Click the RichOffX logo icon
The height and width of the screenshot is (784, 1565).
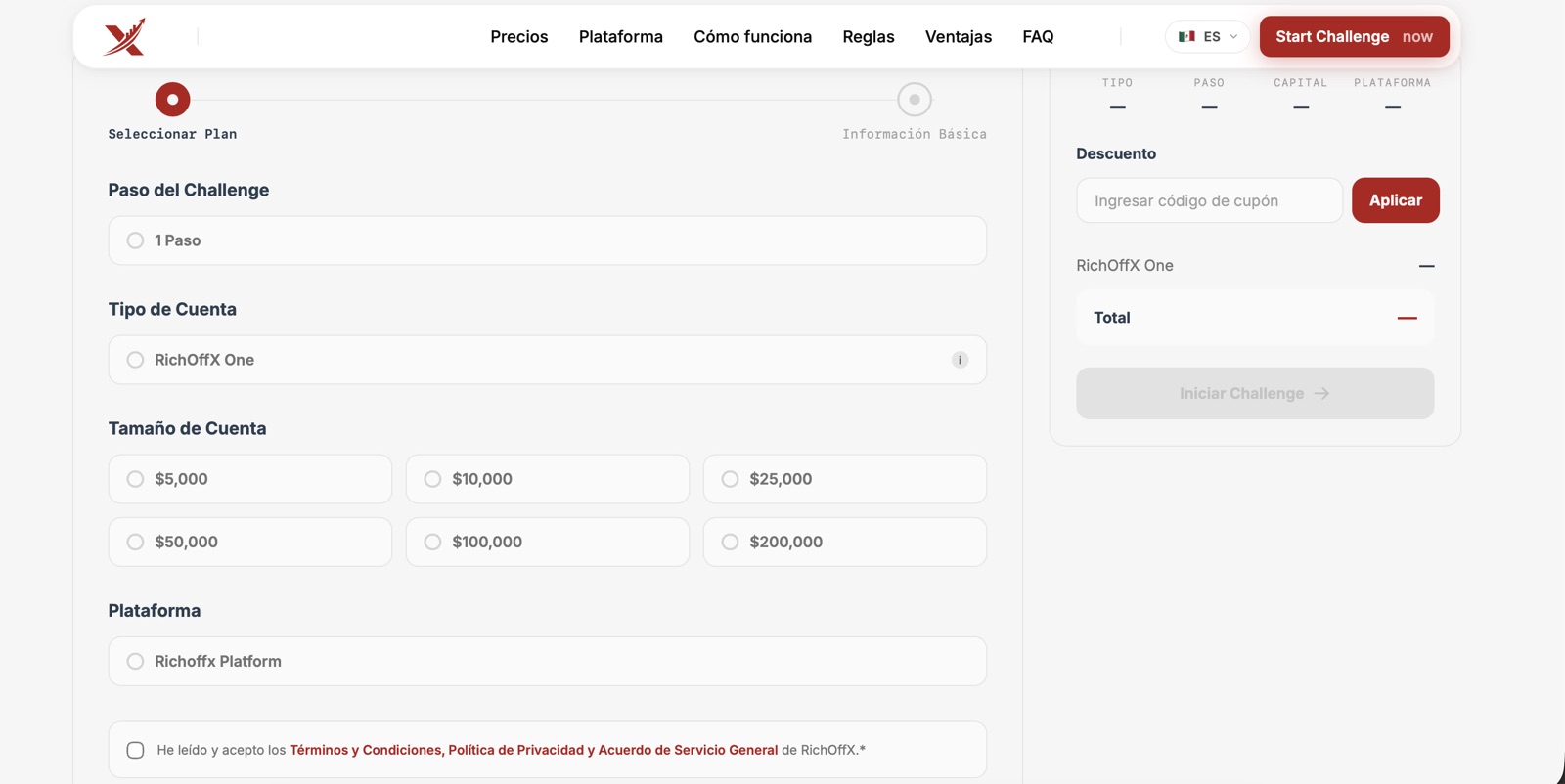(124, 37)
